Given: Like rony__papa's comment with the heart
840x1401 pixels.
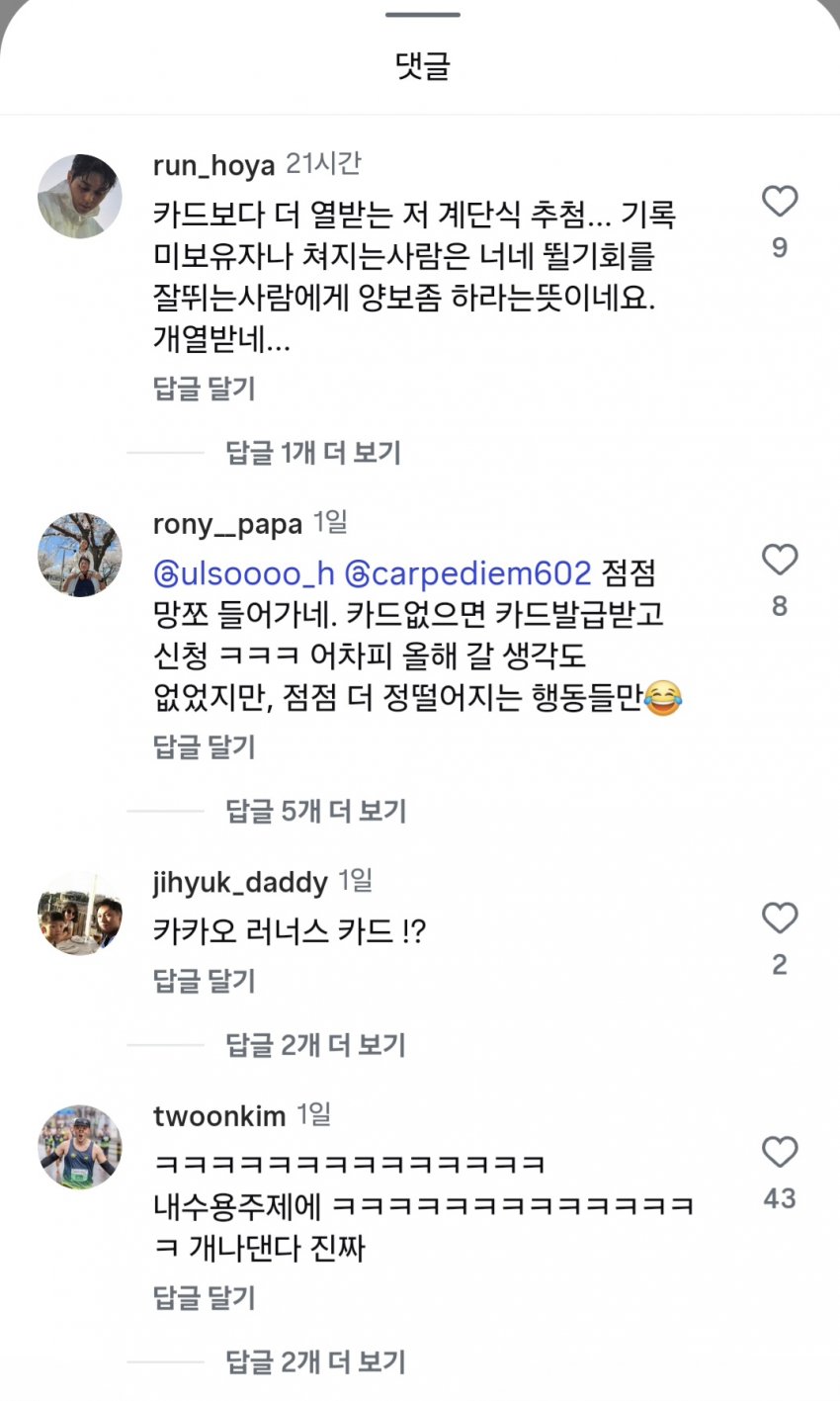Looking at the screenshot, I should (780, 561).
